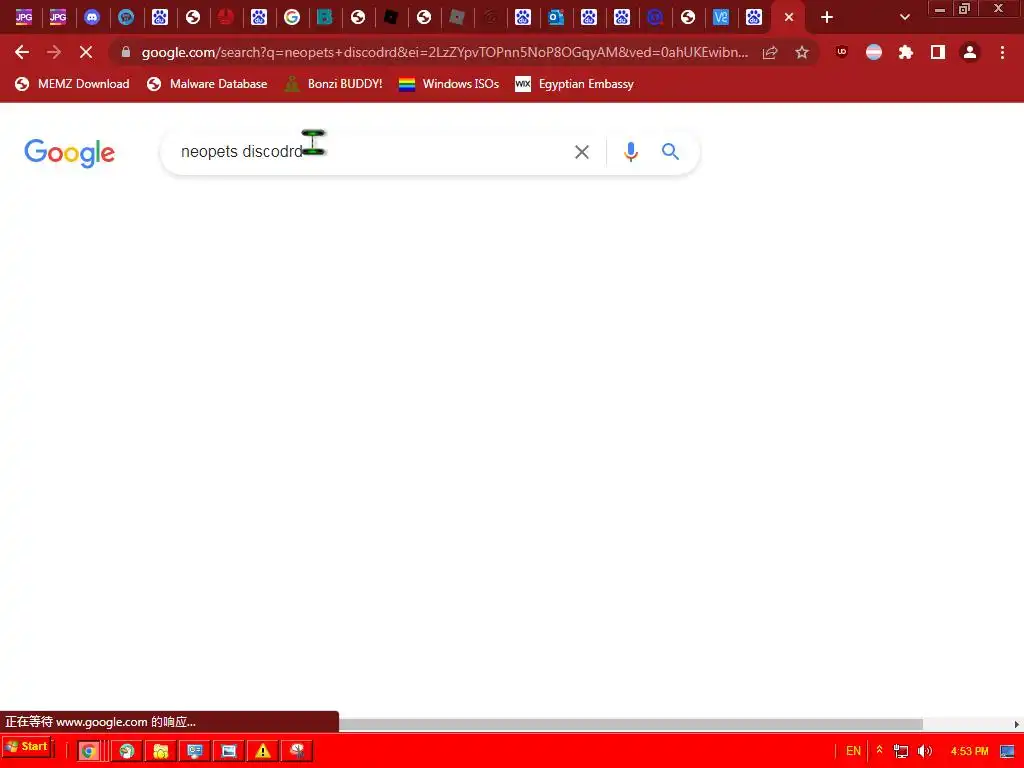The height and width of the screenshot is (768, 1024).
Task: Click the yellow warning triangle taskbar icon
Action: [263, 751]
